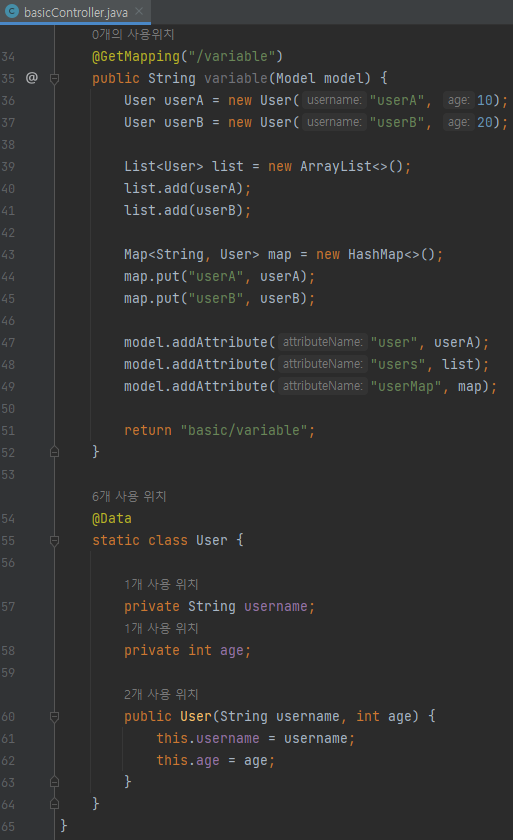513x840 pixels.
Task: Click the map.put "userB" line
Action: coord(219,298)
